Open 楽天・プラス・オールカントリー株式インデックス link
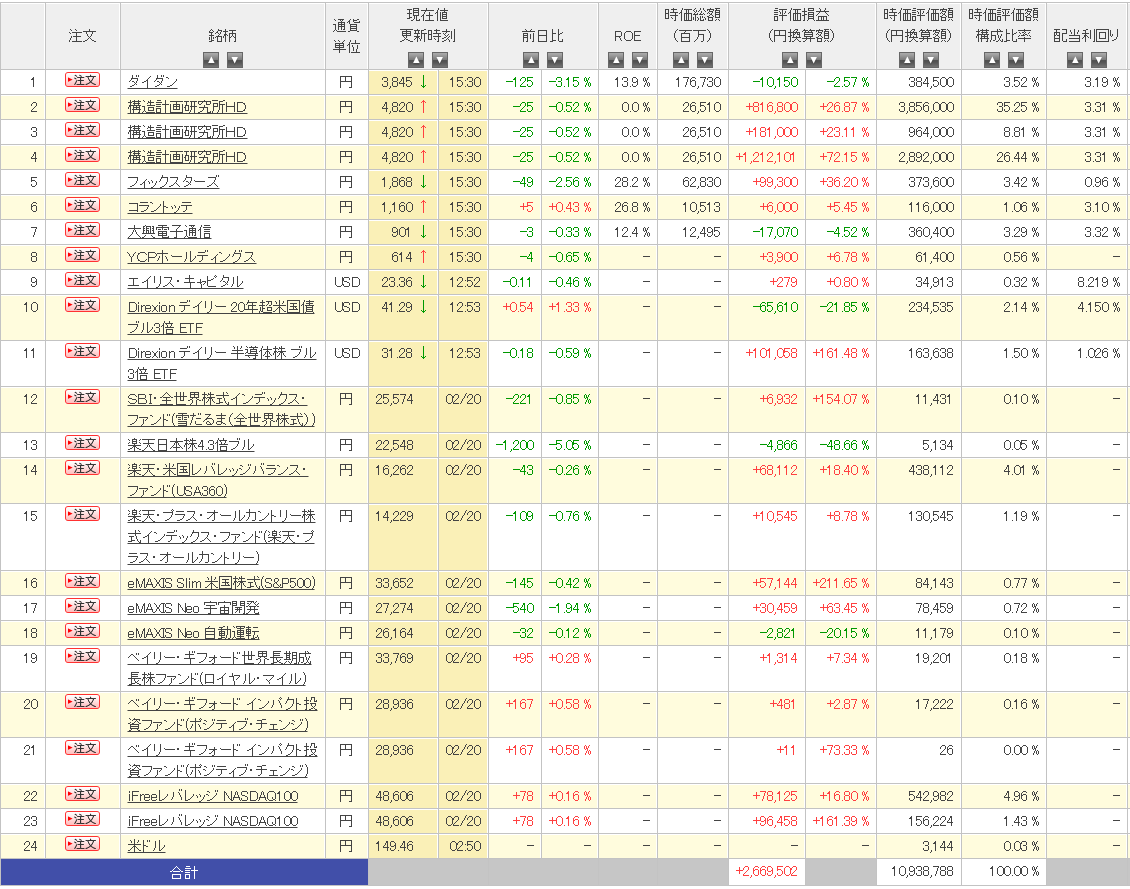This screenshot has height=889, width=1130. 221,537
